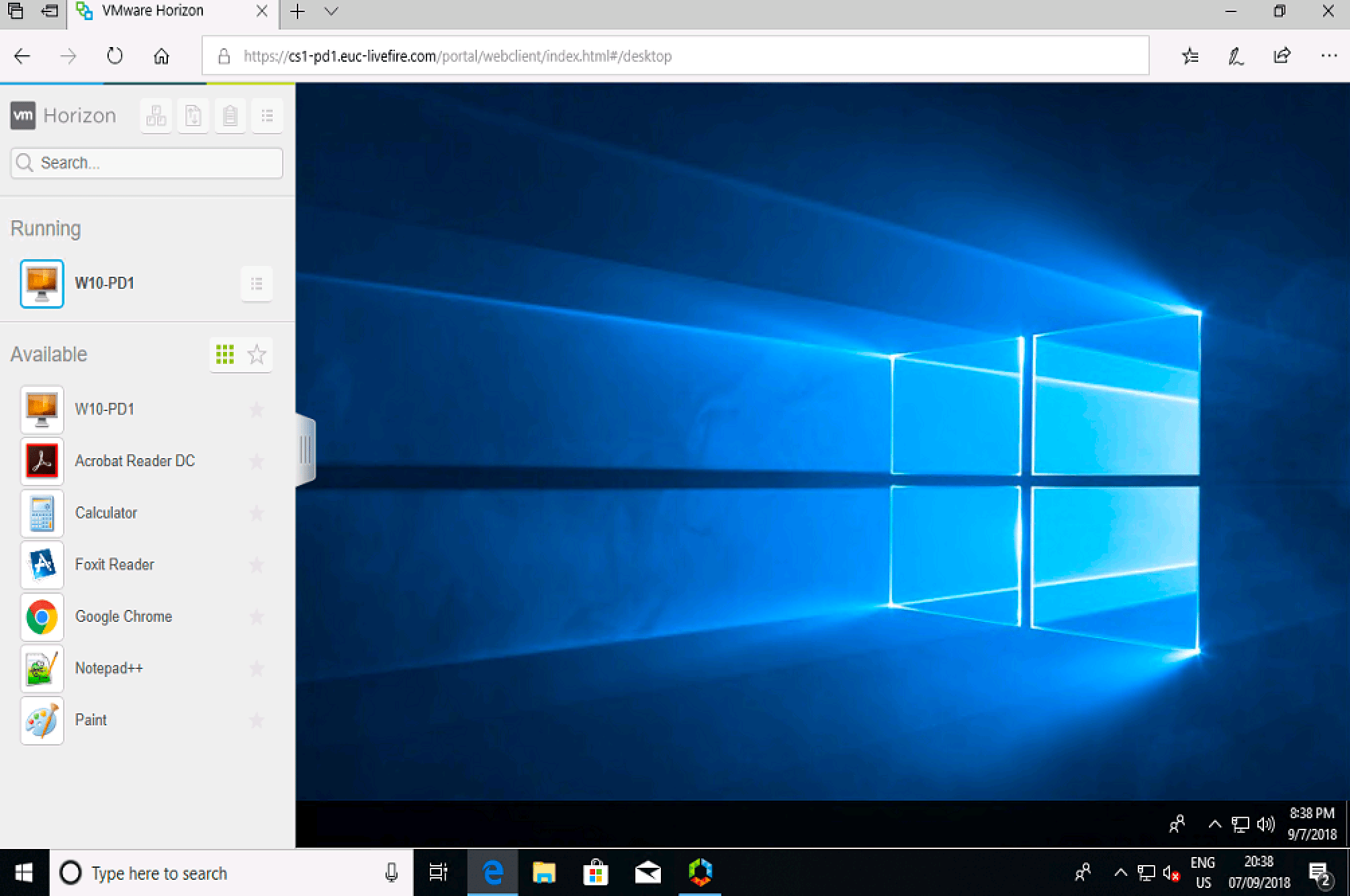Open the Edge favorites hub
Screen dimensions: 1350x896
coord(1190,56)
